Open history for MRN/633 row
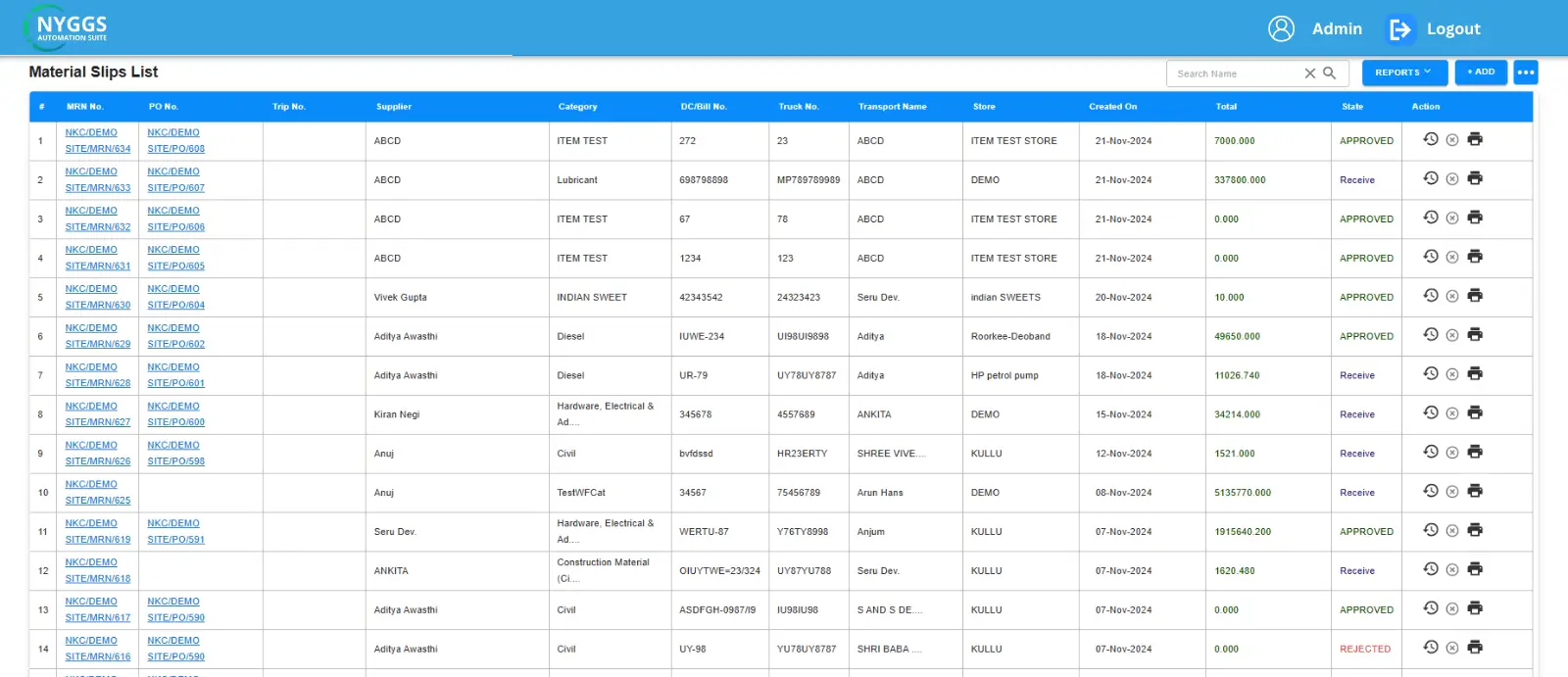The image size is (1568, 677). coord(1431,178)
